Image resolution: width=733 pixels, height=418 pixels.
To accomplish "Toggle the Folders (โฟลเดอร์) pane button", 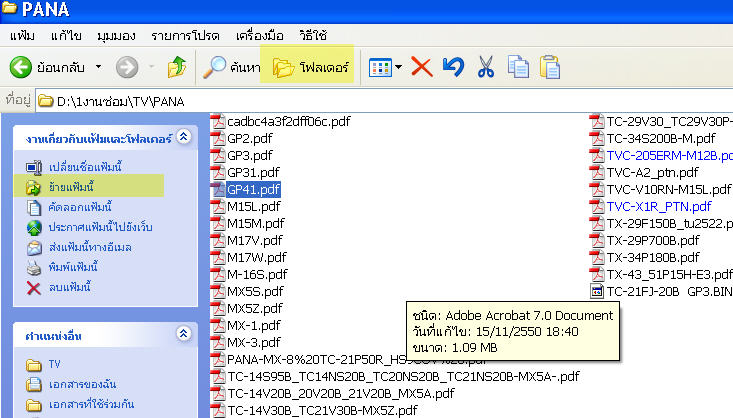I will pyautogui.click(x=310, y=68).
